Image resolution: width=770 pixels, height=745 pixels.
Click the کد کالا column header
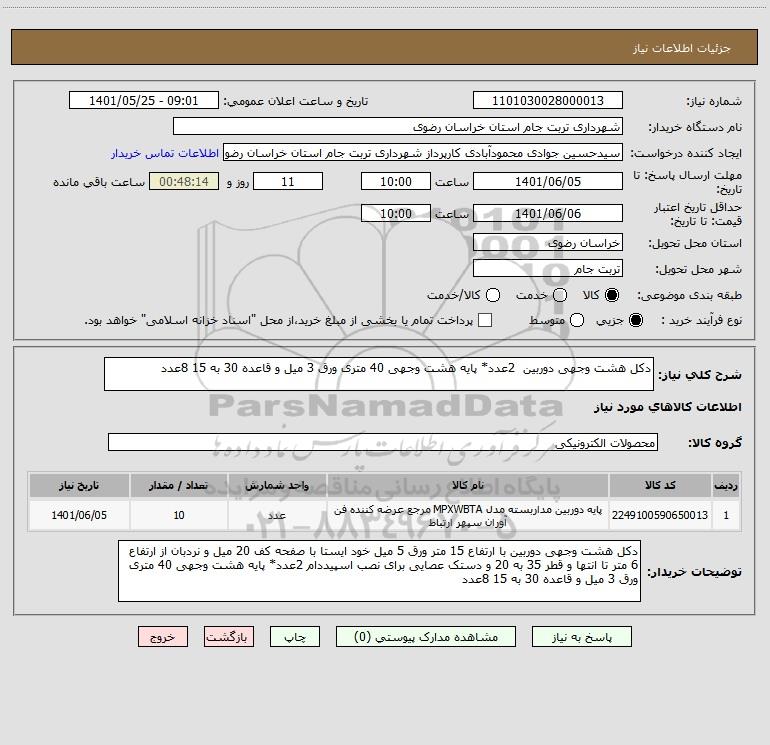pos(660,486)
